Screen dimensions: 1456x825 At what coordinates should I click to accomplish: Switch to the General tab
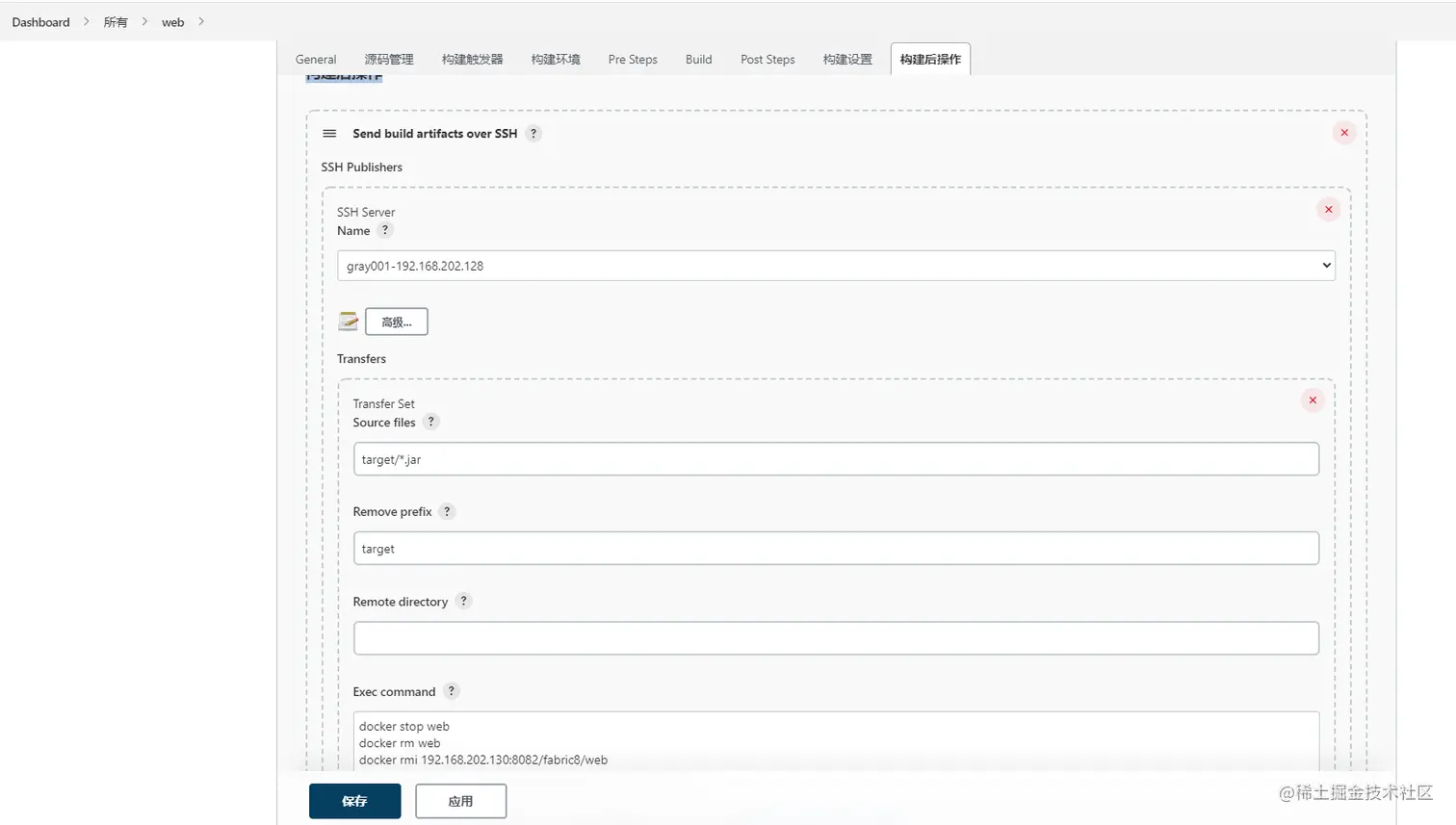pos(316,60)
